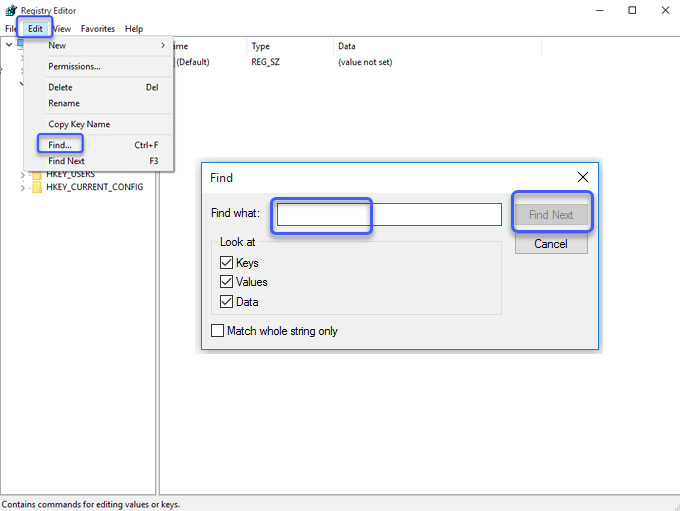Expand the HKEY_CURRENT_CONFIG tree node
This screenshot has width=680, height=511.
(x=23, y=187)
